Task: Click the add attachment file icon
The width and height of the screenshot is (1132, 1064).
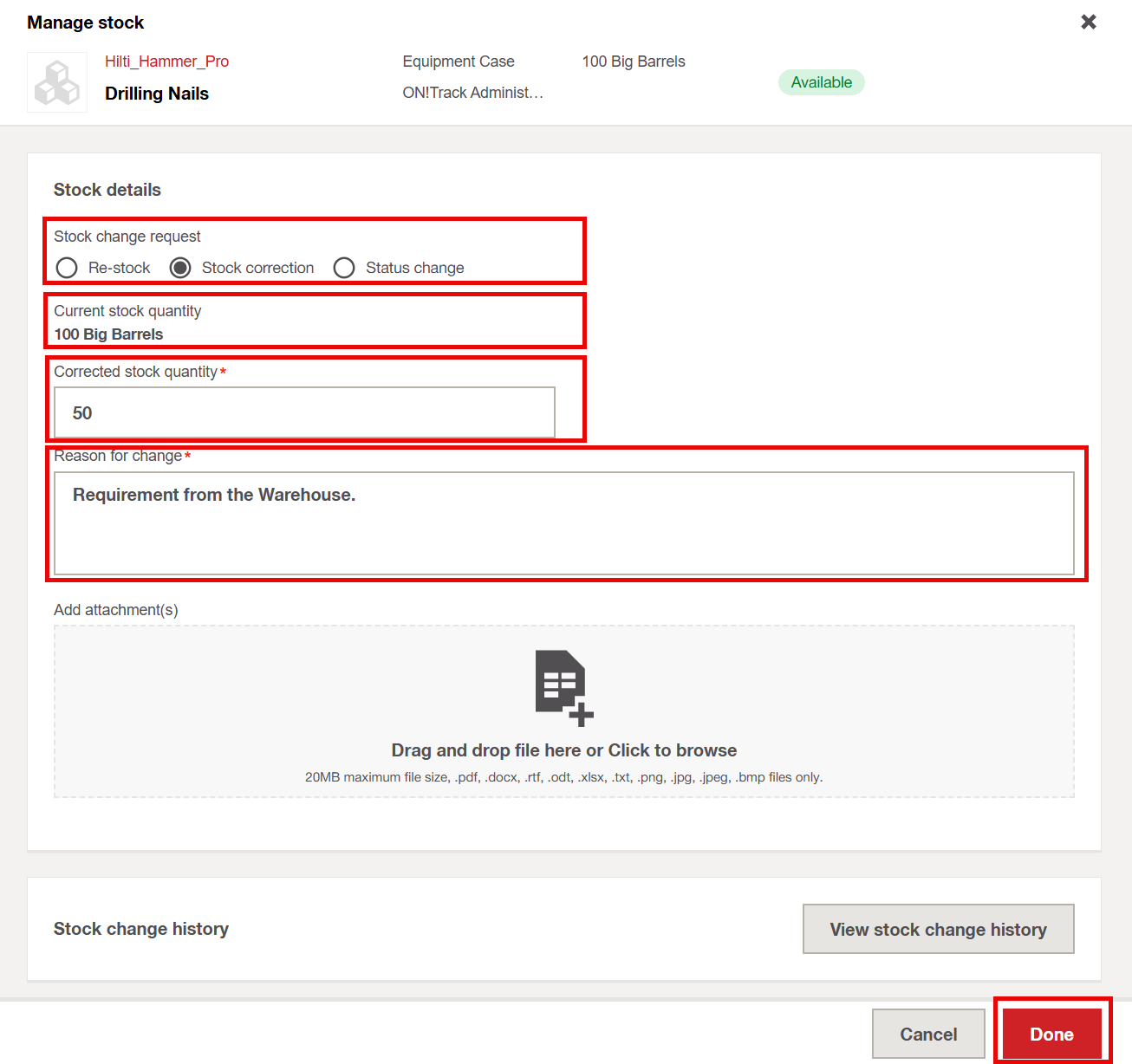Action: pos(563,687)
